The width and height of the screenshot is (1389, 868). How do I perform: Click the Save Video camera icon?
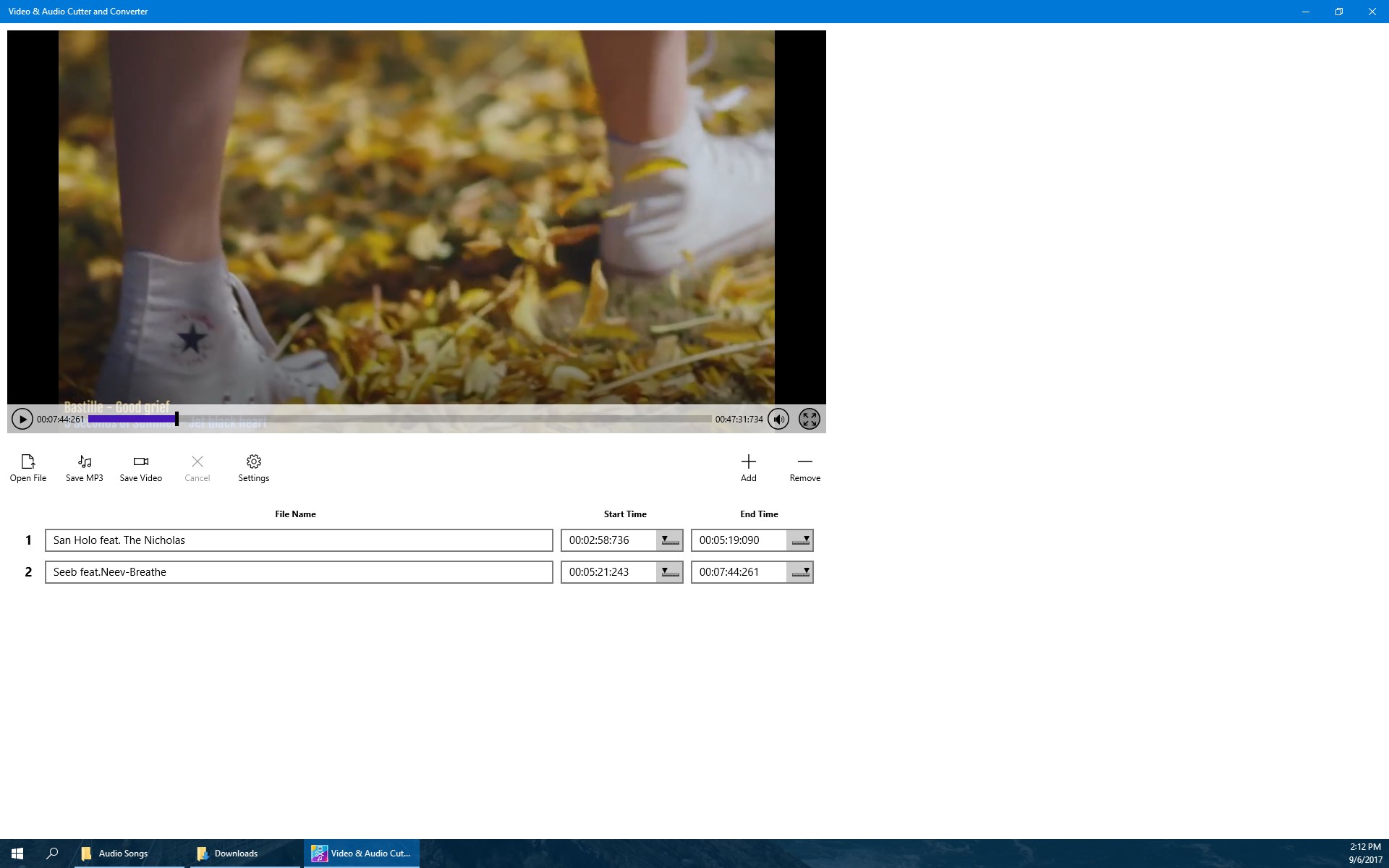141,461
